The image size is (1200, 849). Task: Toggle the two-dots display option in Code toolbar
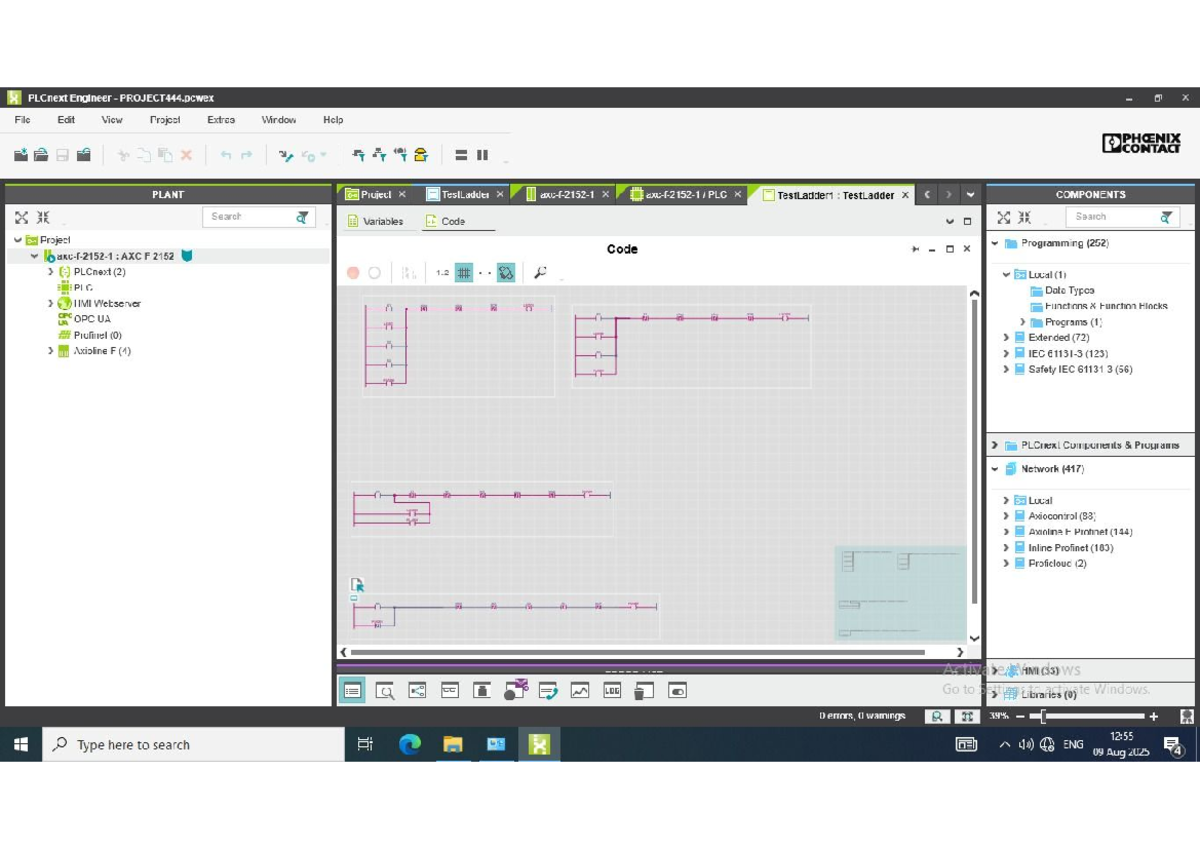[x=485, y=272]
